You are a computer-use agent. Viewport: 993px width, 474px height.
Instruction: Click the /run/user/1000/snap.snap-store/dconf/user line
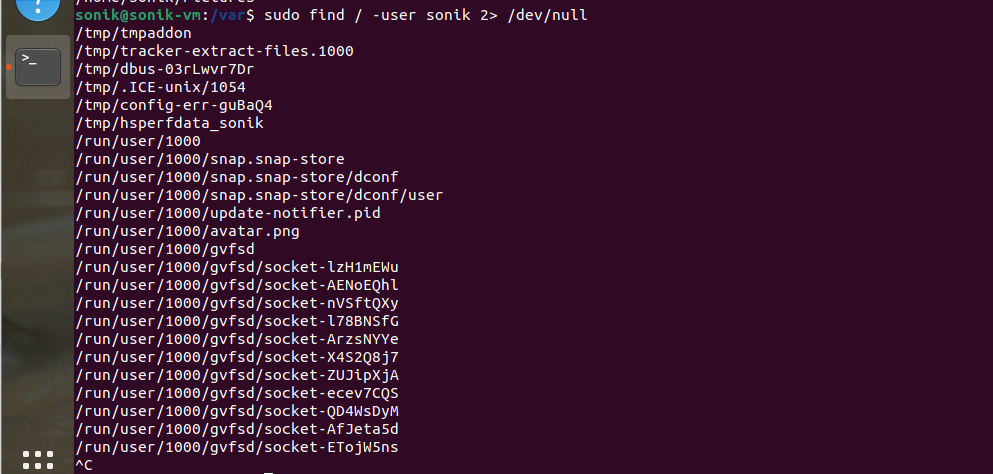[259, 195]
